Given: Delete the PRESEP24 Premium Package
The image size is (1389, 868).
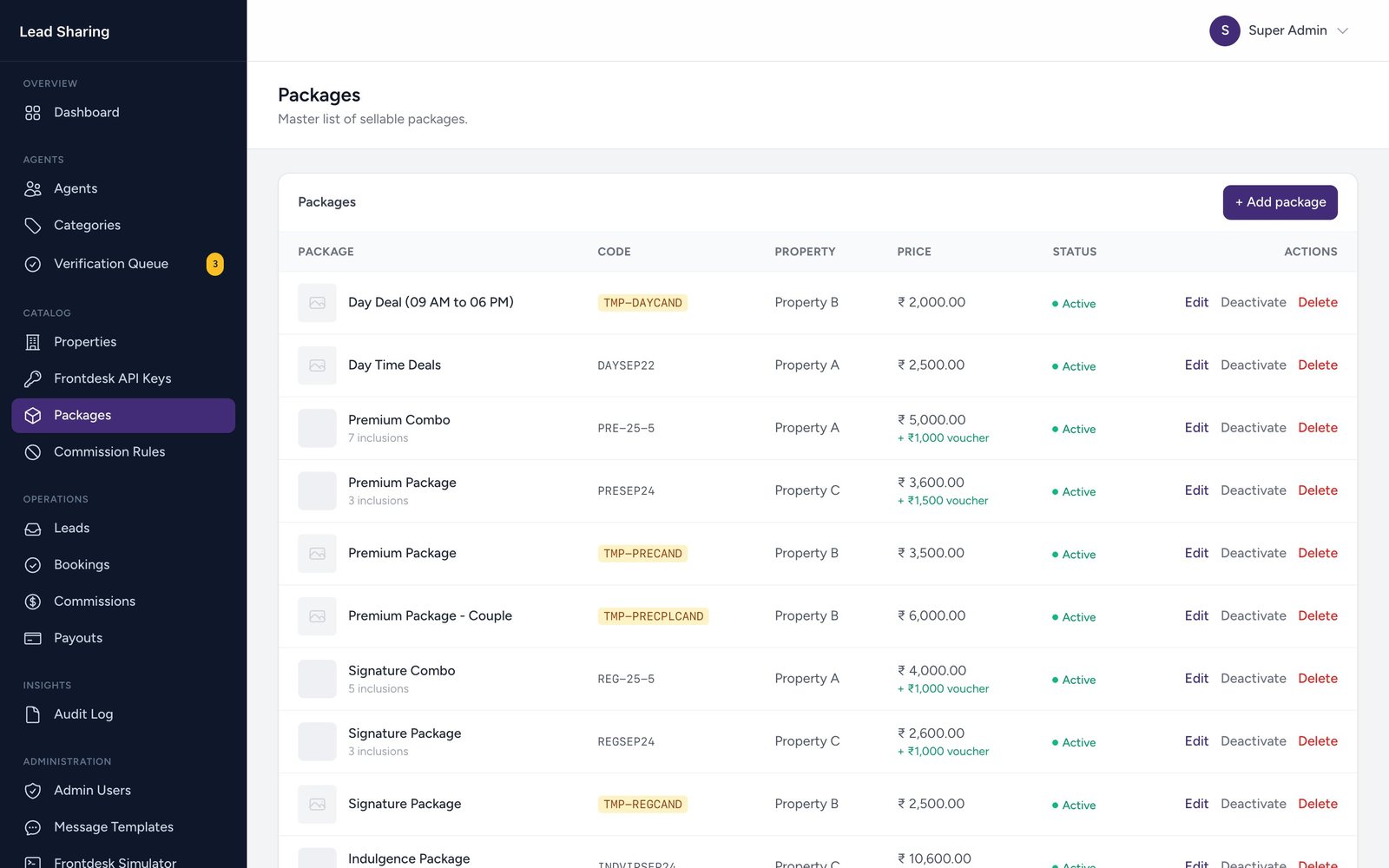Looking at the screenshot, I should tap(1317, 490).
